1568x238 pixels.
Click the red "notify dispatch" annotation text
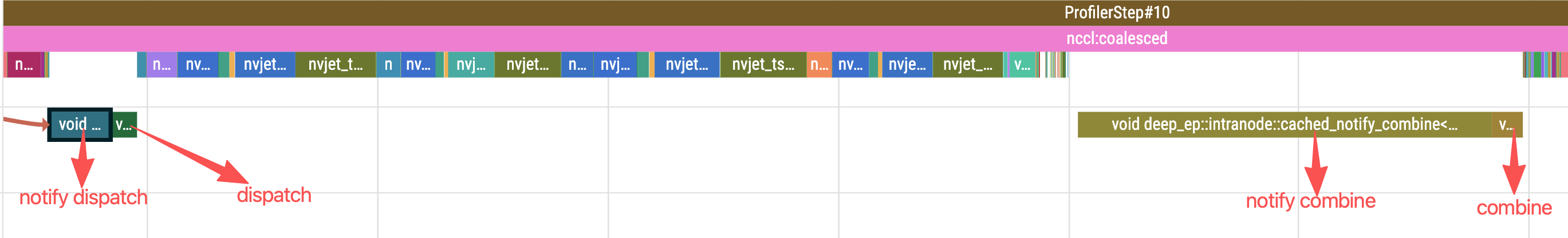[84, 197]
